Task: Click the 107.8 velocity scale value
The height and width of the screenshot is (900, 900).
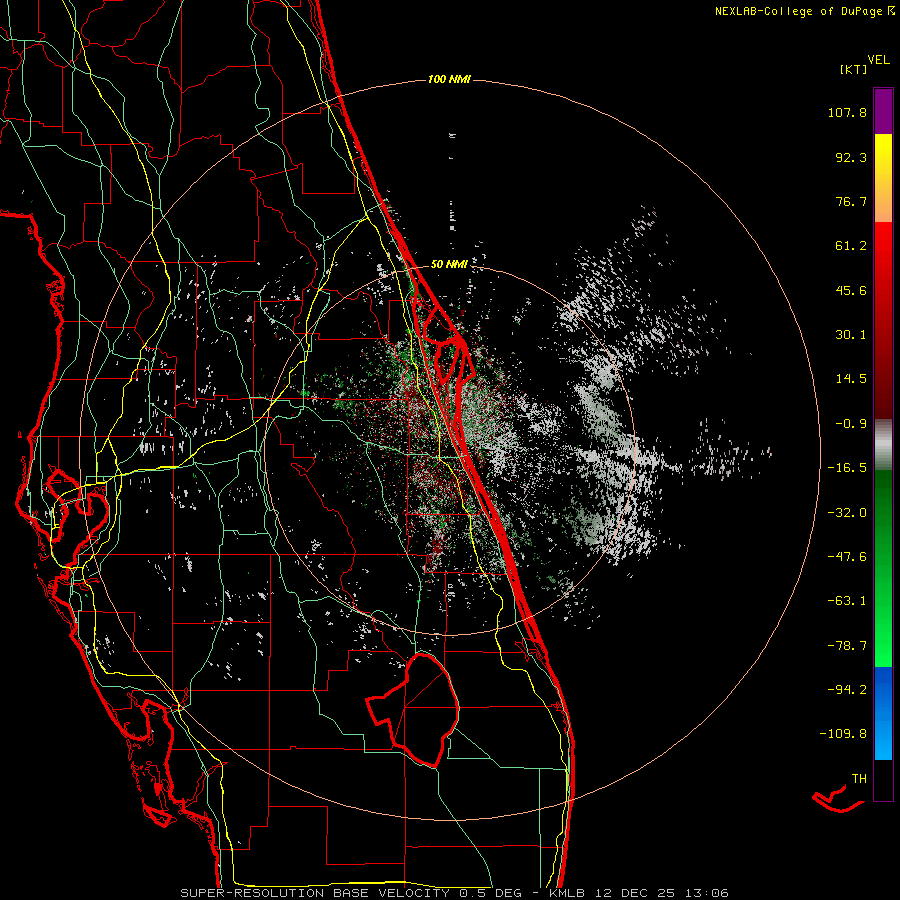Action: [x=847, y=112]
